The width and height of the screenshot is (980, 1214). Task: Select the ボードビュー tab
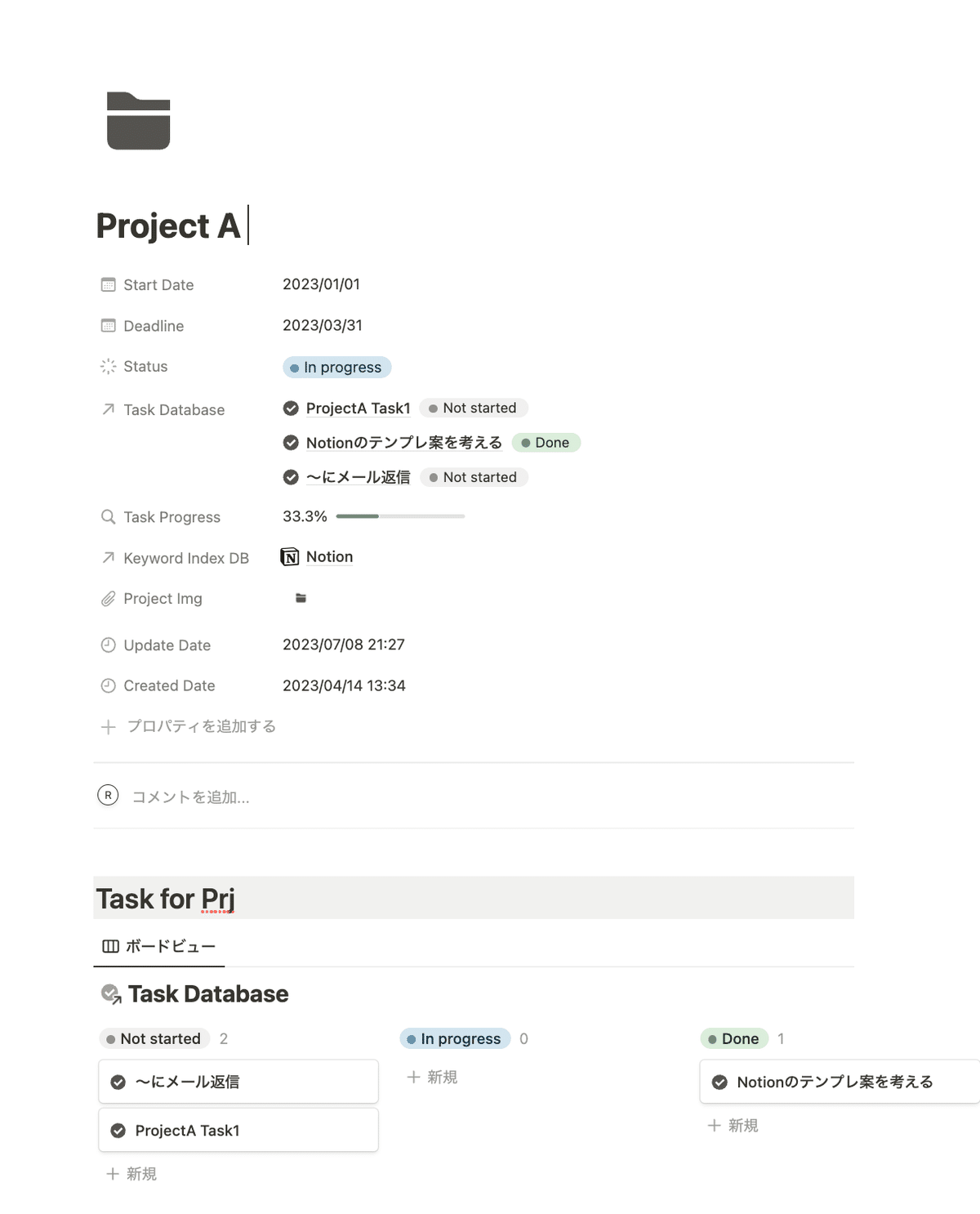(x=159, y=946)
